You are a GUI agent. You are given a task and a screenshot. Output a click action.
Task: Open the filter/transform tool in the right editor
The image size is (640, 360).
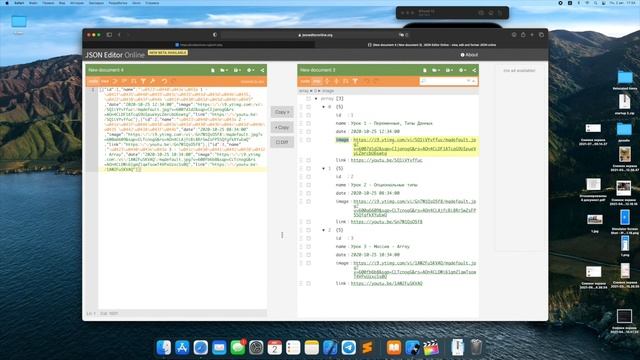click(x=355, y=81)
